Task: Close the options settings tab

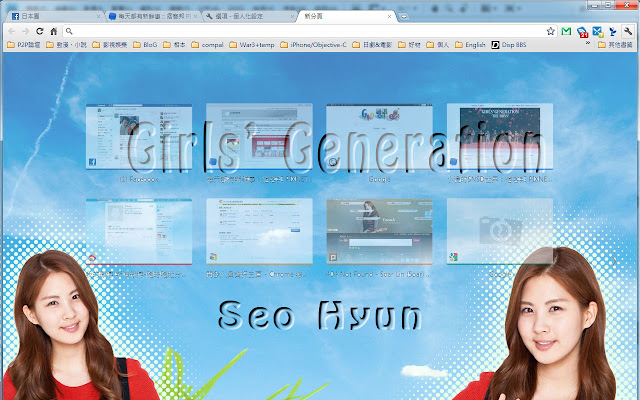Action: [x=293, y=16]
